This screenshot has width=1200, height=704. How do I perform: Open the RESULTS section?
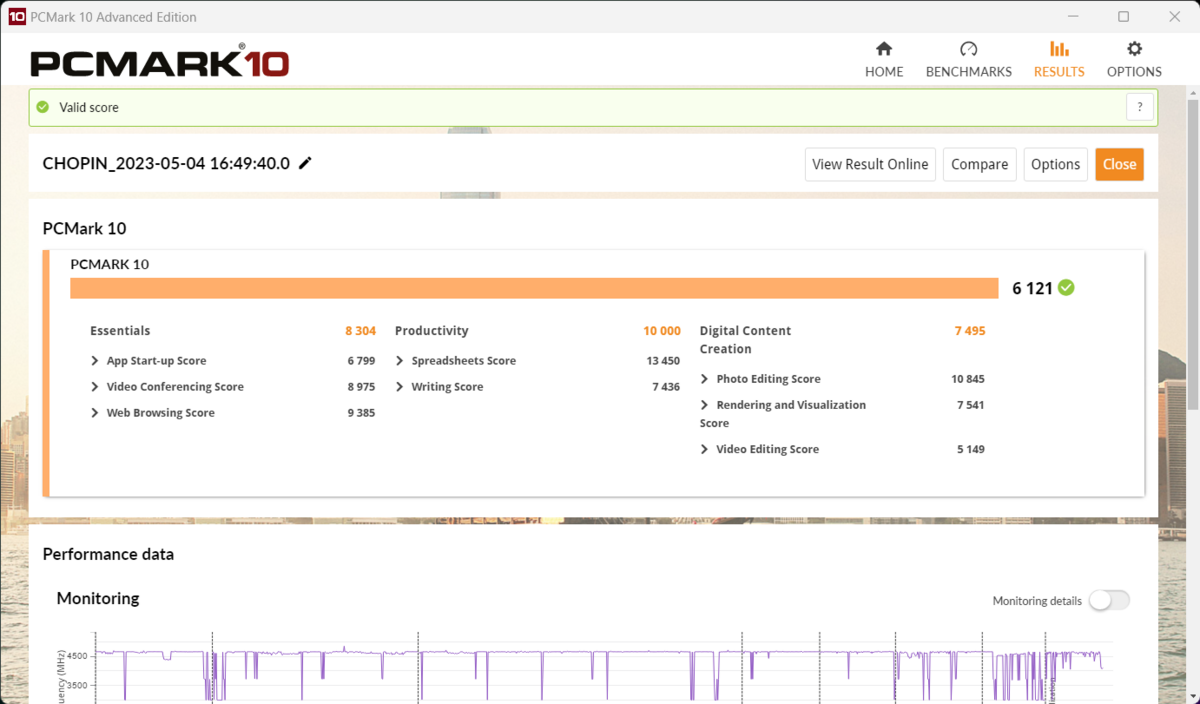(x=1059, y=60)
